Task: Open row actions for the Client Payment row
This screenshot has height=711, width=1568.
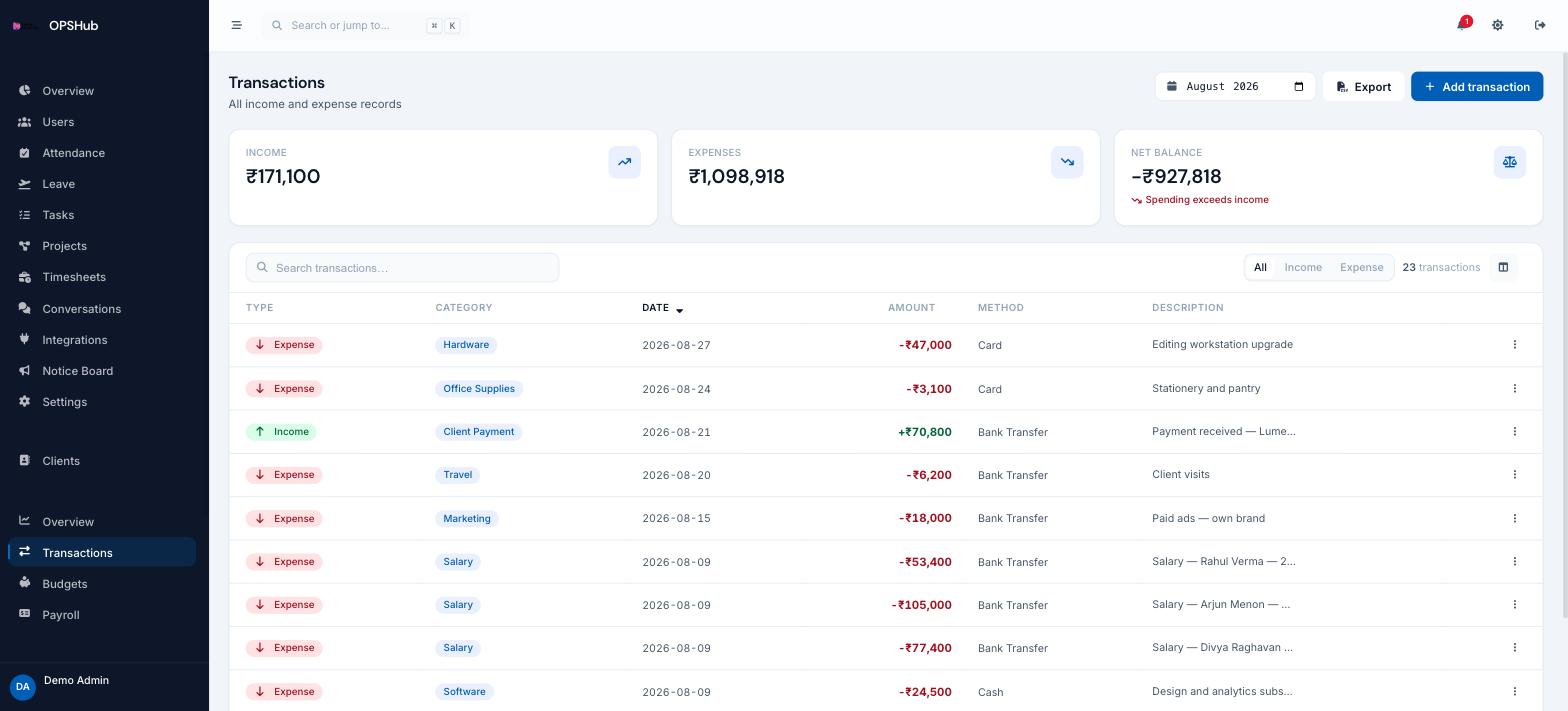Action: (1514, 431)
